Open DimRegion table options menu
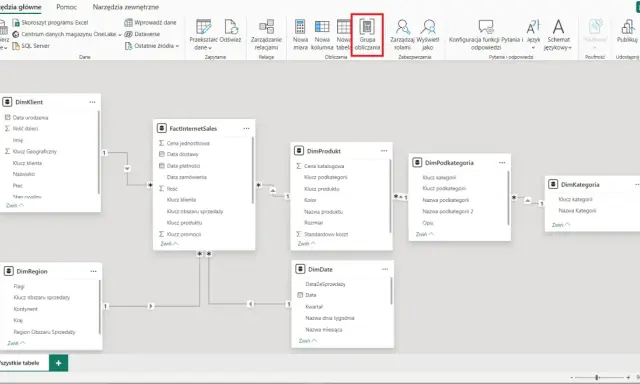Viewport: 640px width, 384px height. coord(93,271)
